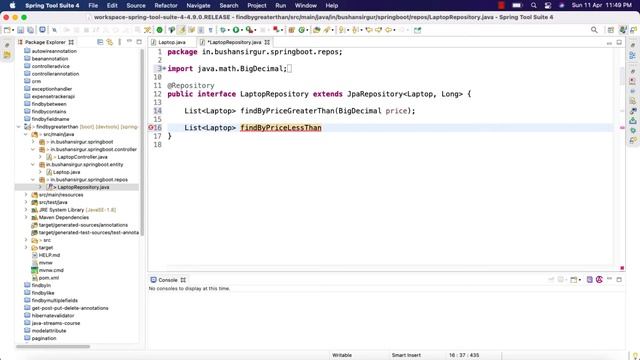Open the Project menu

tap(257, 5)
